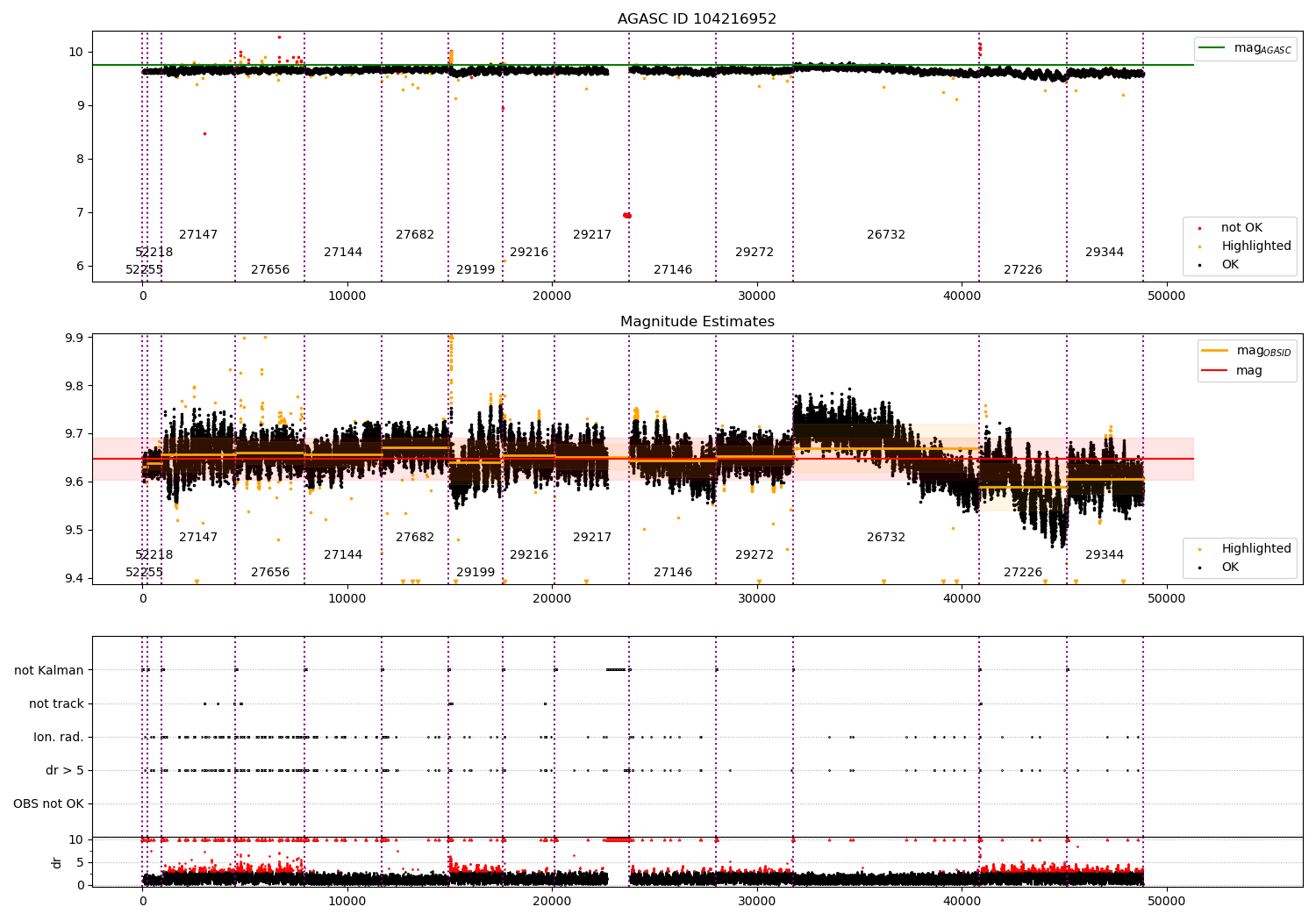Click obsid label 29199 in the AGASC ID plot
Viewport: 1316px width, 921px height.
(x=476, y=269)
